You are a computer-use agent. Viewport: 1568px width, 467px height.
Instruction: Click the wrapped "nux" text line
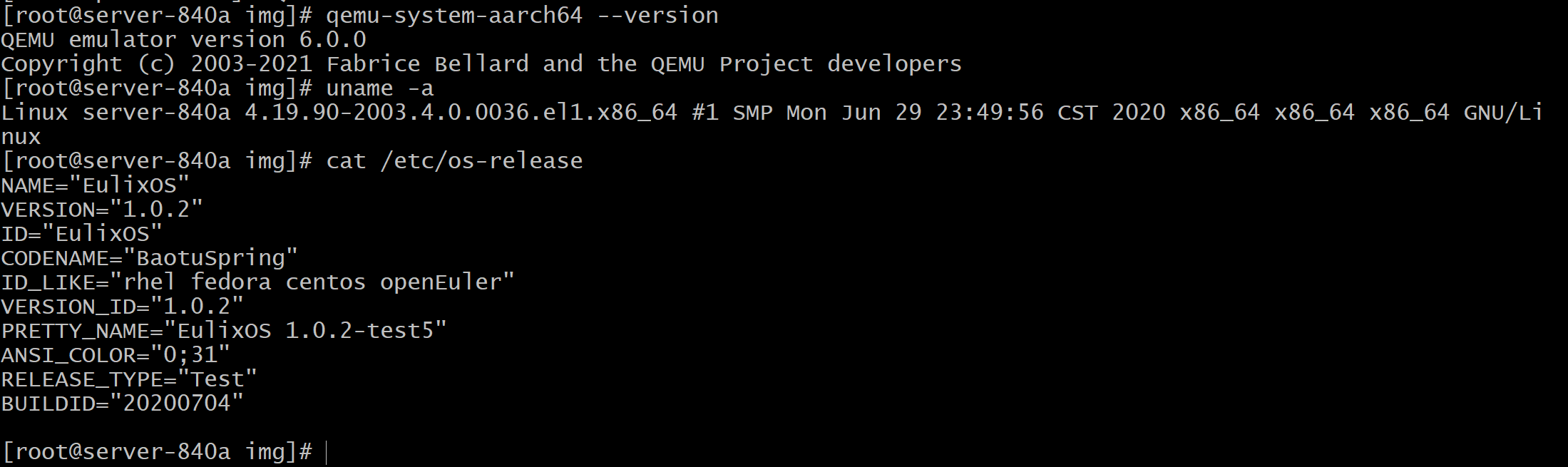(x=21, y=137)
